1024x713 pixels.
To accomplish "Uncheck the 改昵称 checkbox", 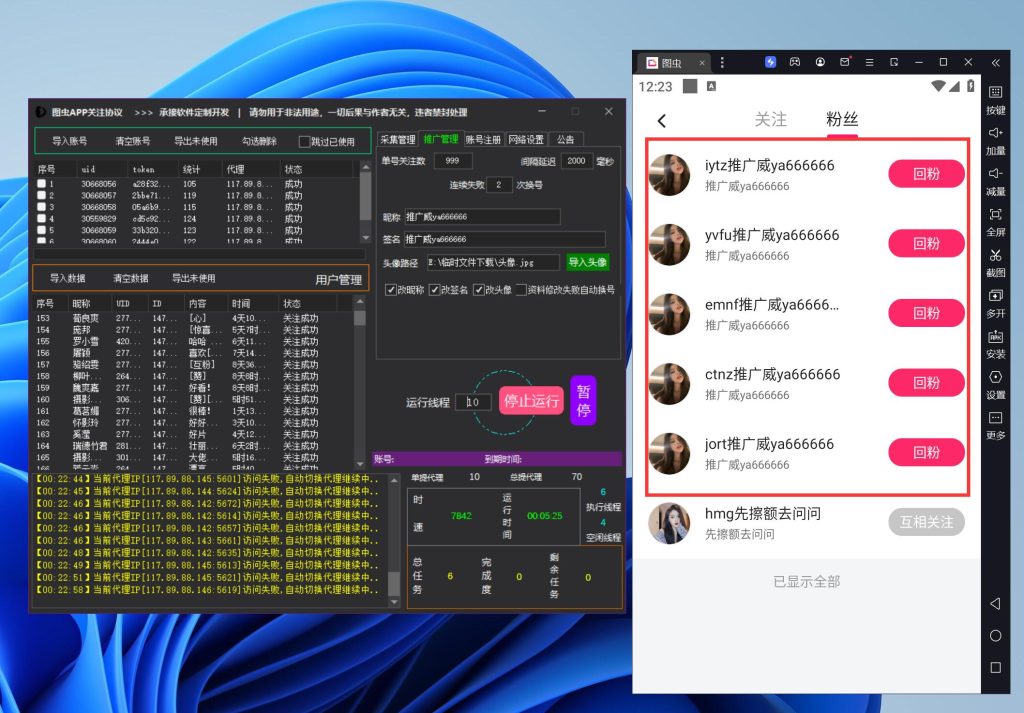I will click(391, 290).
